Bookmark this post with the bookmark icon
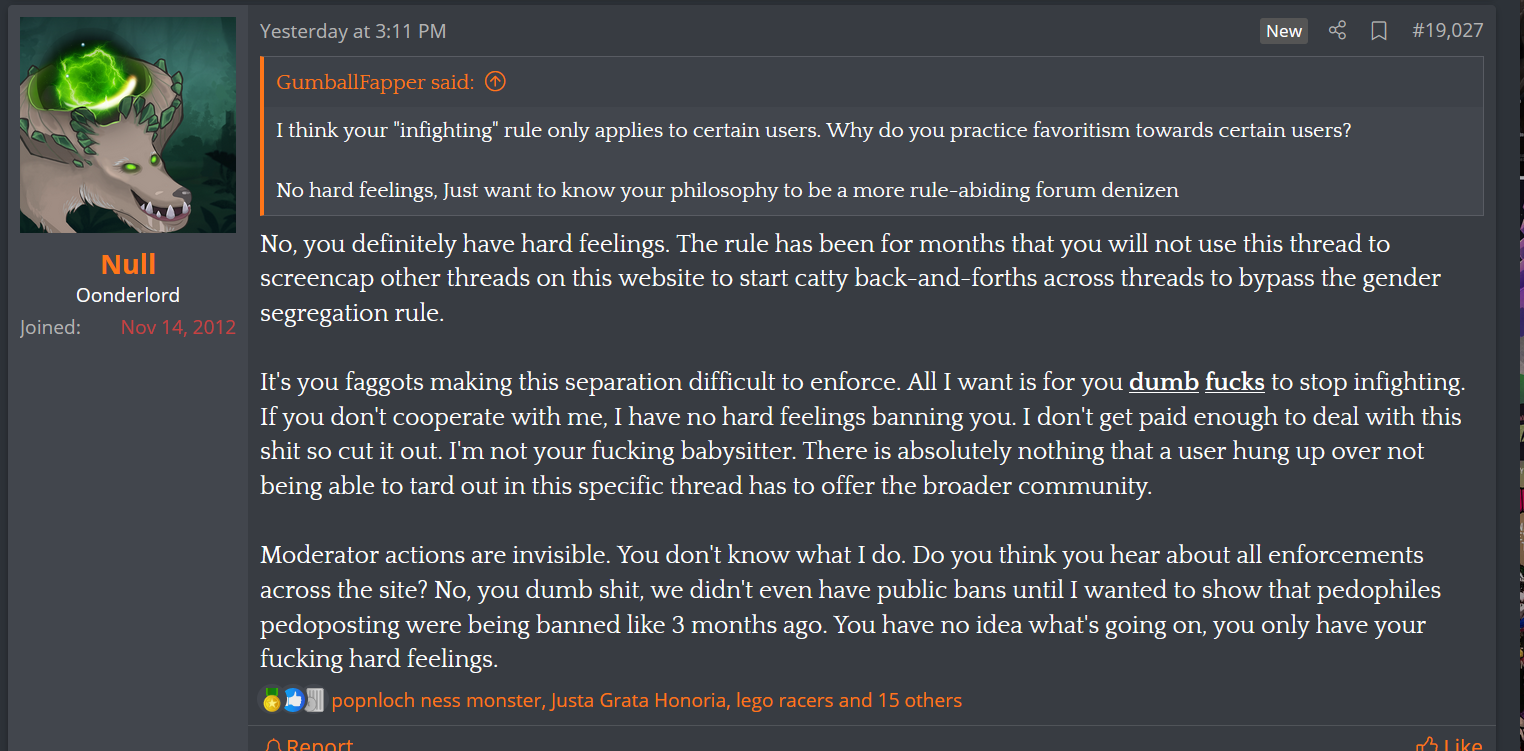Image resolution: width=1524 pixels, height=751 pixels. pyautogui.click(x=1379, y=31)
